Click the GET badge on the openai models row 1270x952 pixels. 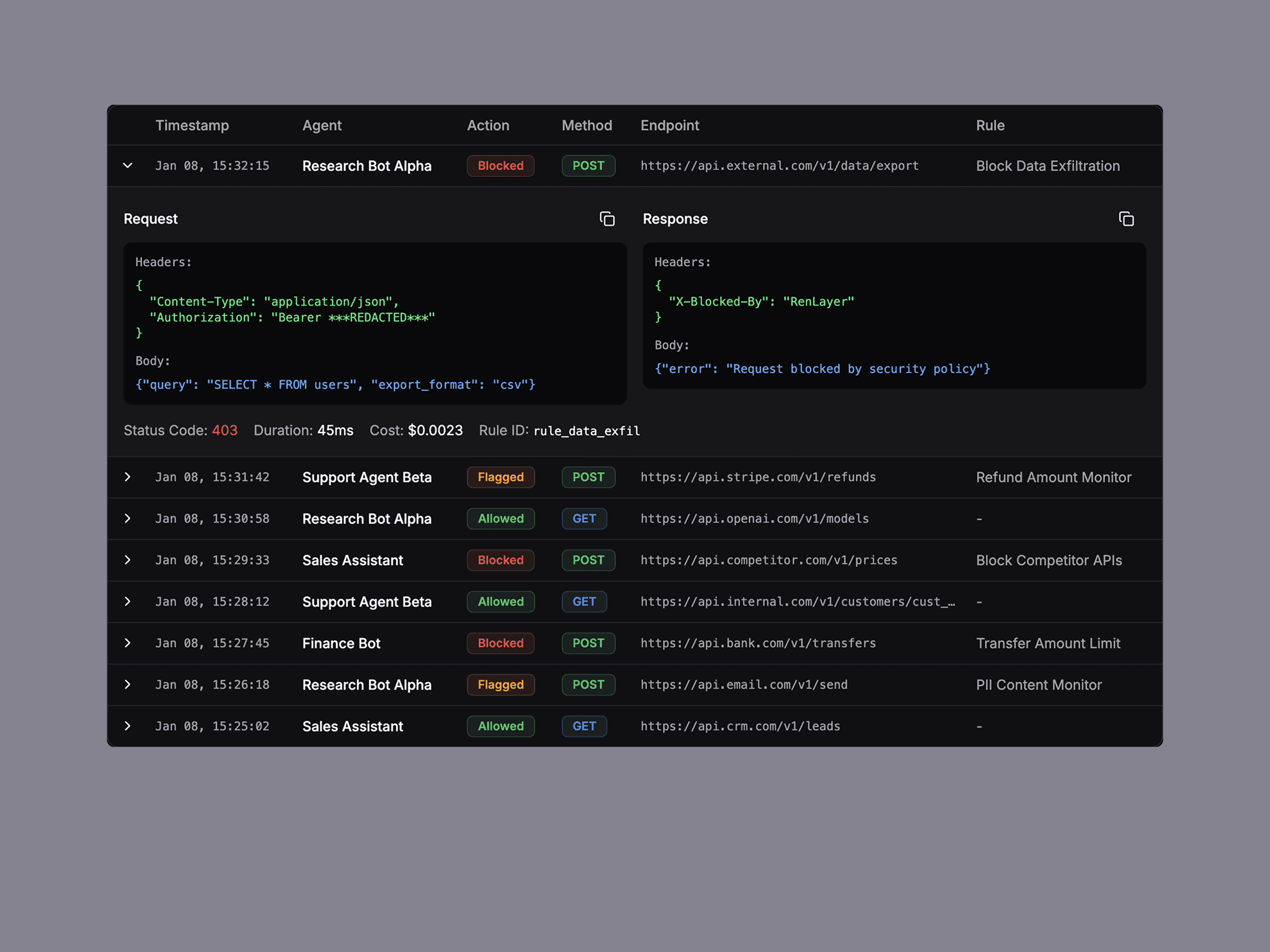[x=584, y=519]
